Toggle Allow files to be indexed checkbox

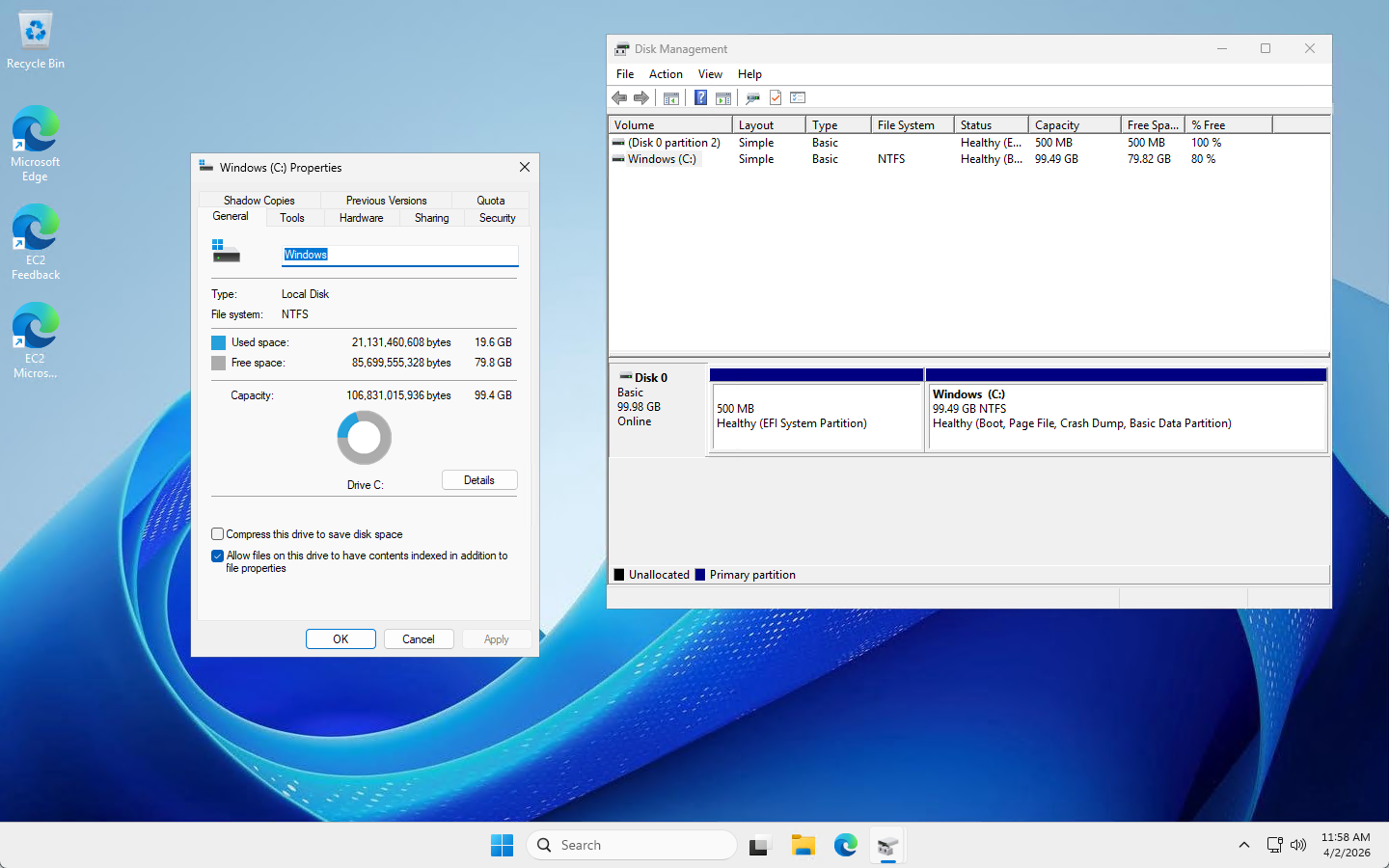218,556
